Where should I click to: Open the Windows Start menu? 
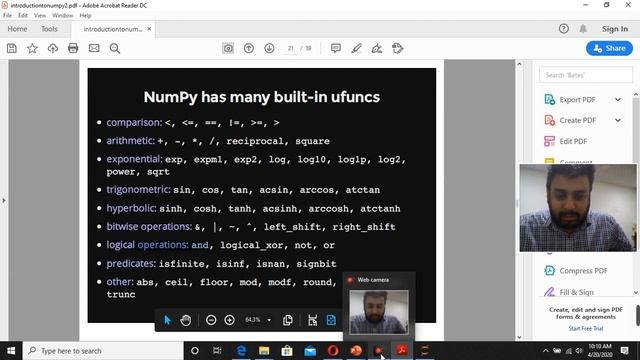pos(11,351)
